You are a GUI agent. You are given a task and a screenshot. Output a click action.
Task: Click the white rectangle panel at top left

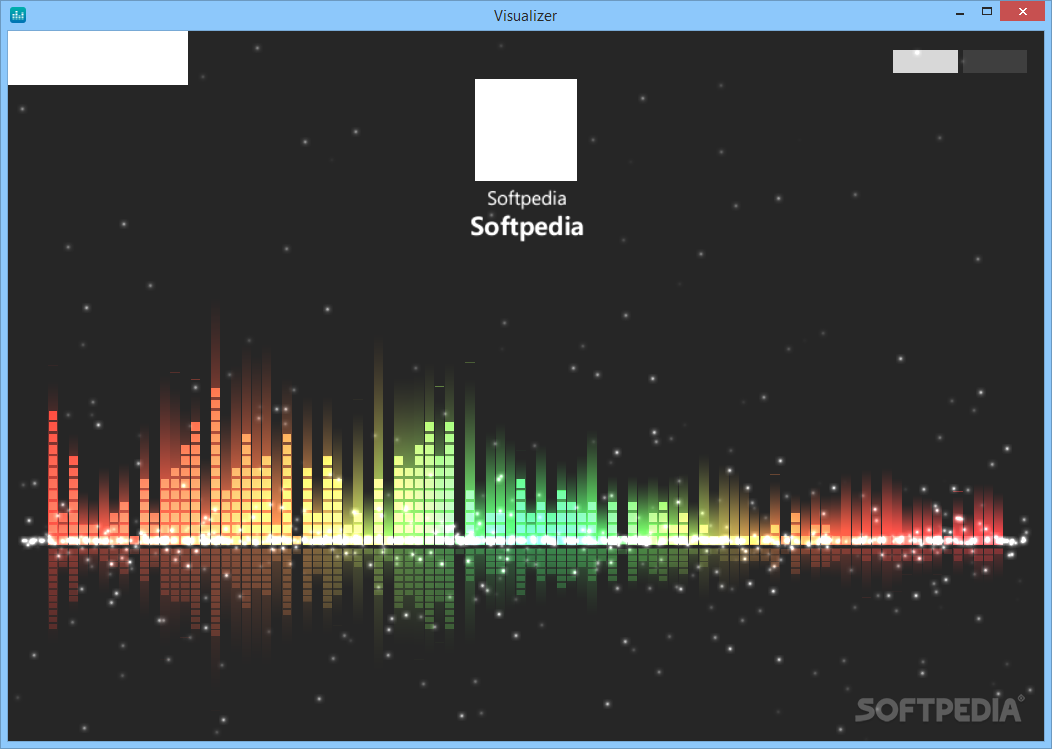click(98, 58)
